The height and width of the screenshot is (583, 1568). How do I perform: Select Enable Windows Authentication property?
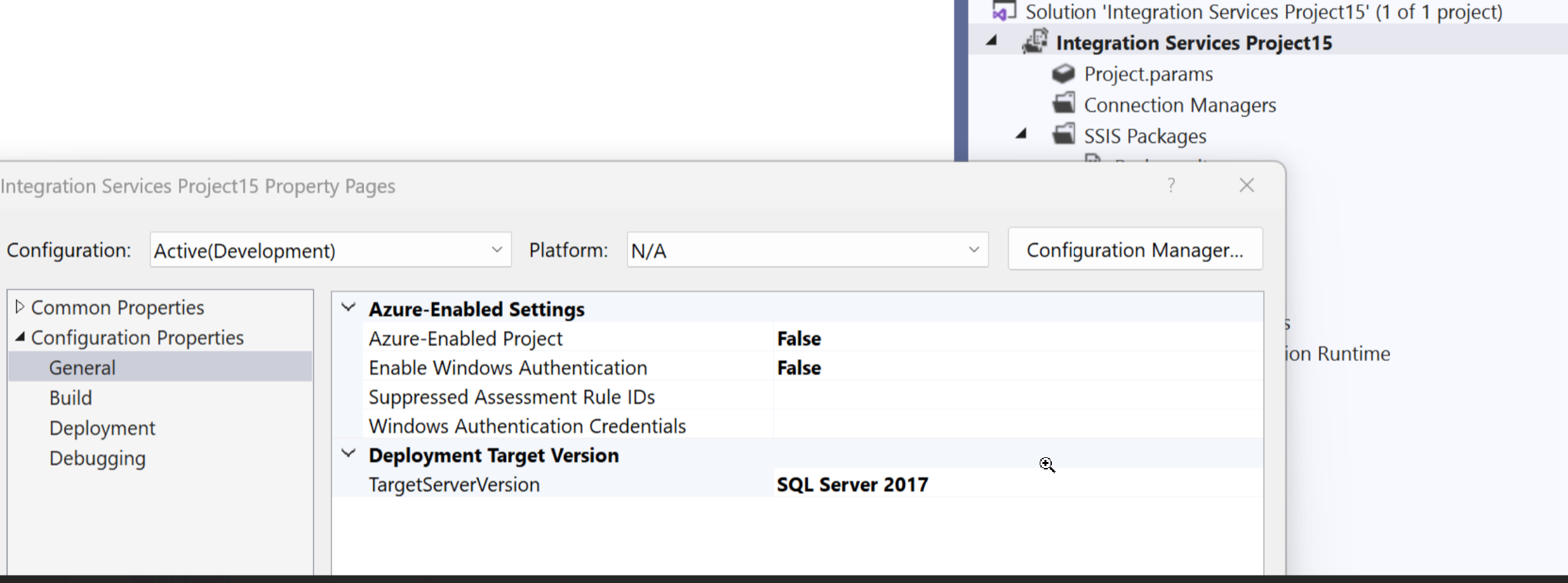pos(508,367)
